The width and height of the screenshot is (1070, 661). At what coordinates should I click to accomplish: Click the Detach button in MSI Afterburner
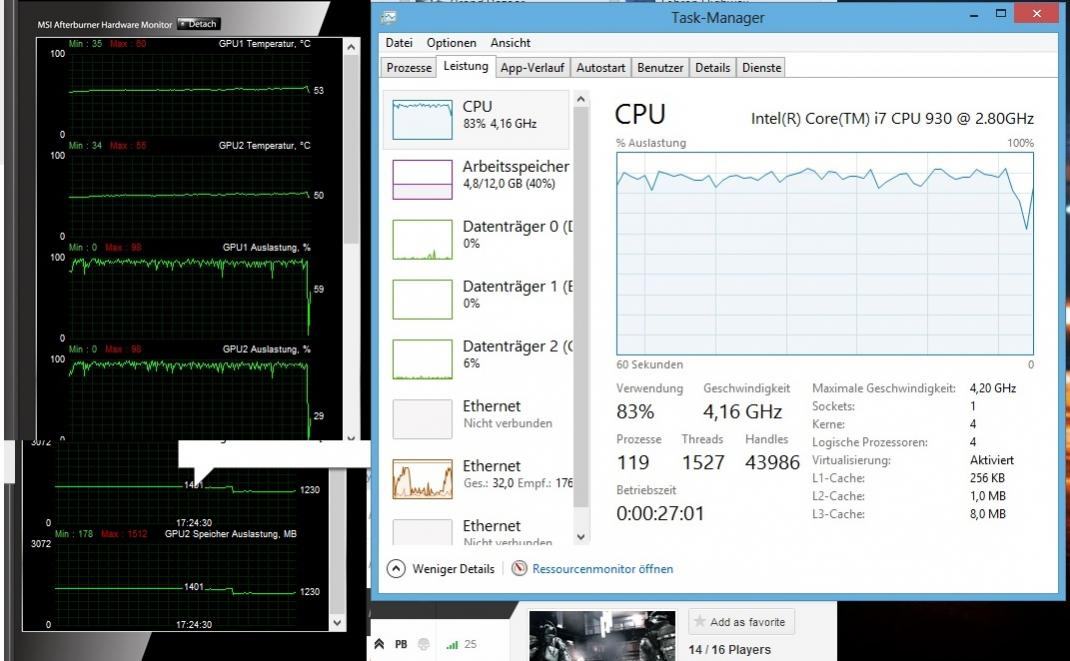point(198,24)
